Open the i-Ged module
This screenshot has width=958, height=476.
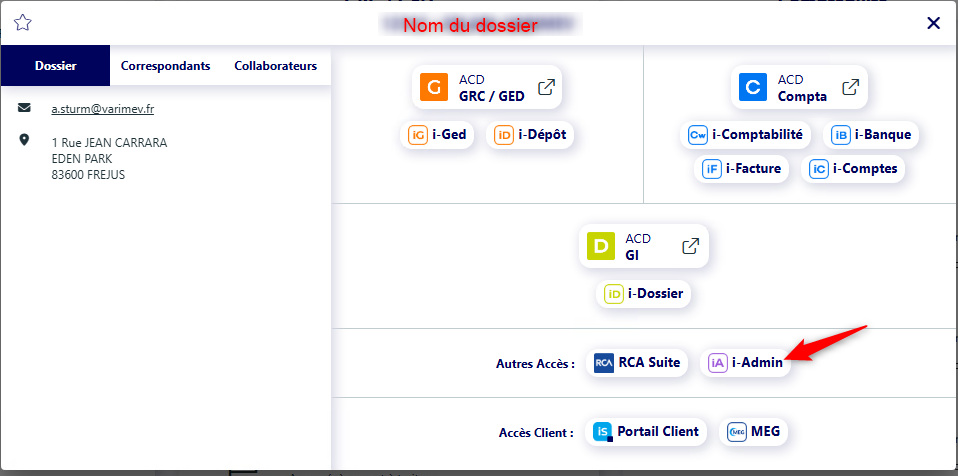pyautogui.click(x=438, y=134)
